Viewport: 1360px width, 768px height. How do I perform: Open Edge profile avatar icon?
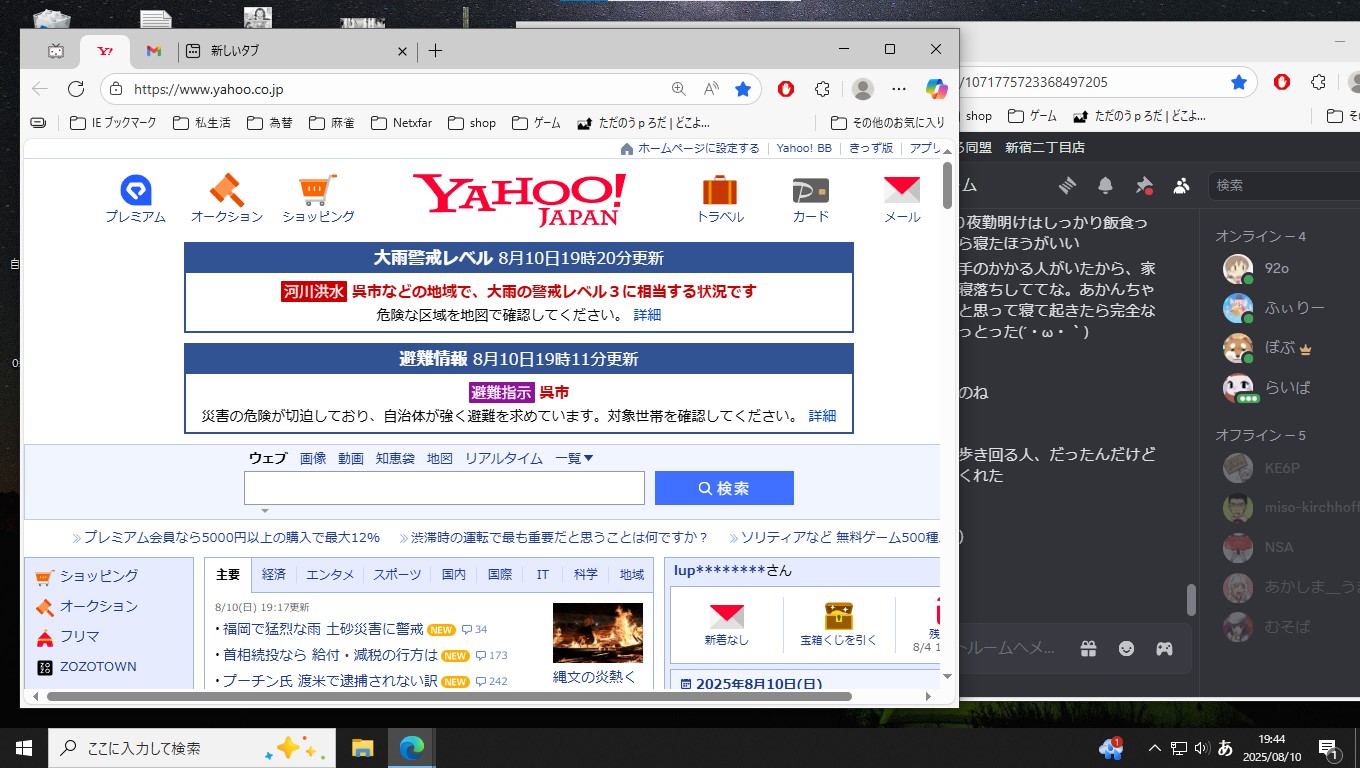[x=862, y=89]
